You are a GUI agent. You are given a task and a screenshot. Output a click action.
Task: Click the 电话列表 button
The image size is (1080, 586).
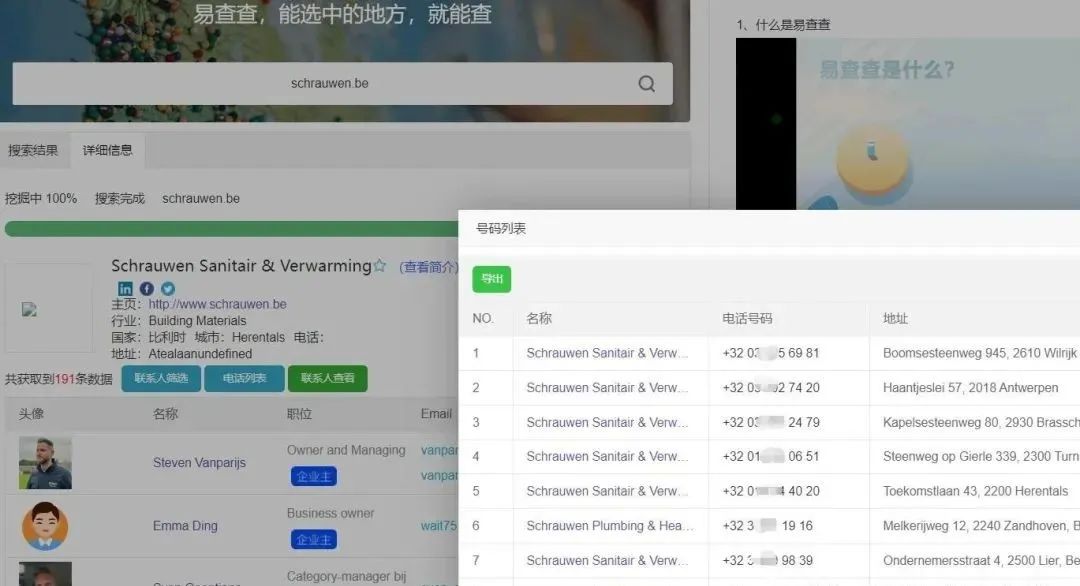point(244,378)
